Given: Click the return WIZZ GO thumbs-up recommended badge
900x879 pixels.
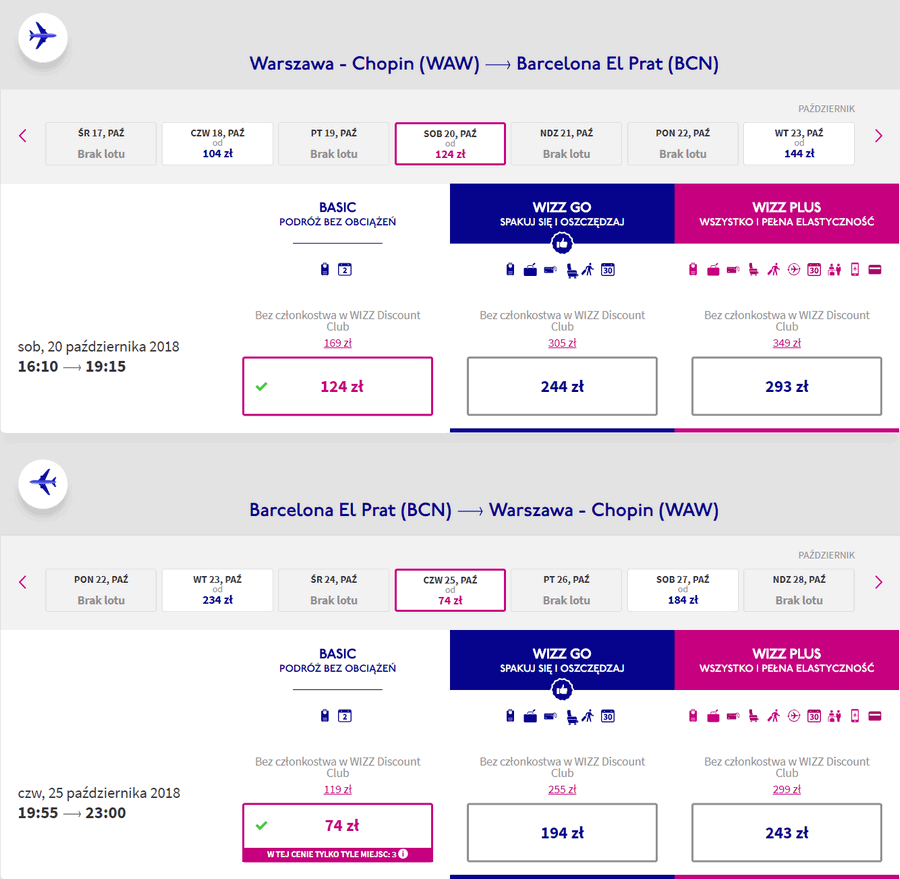Looking at the screenshot, I should (562, 690).
